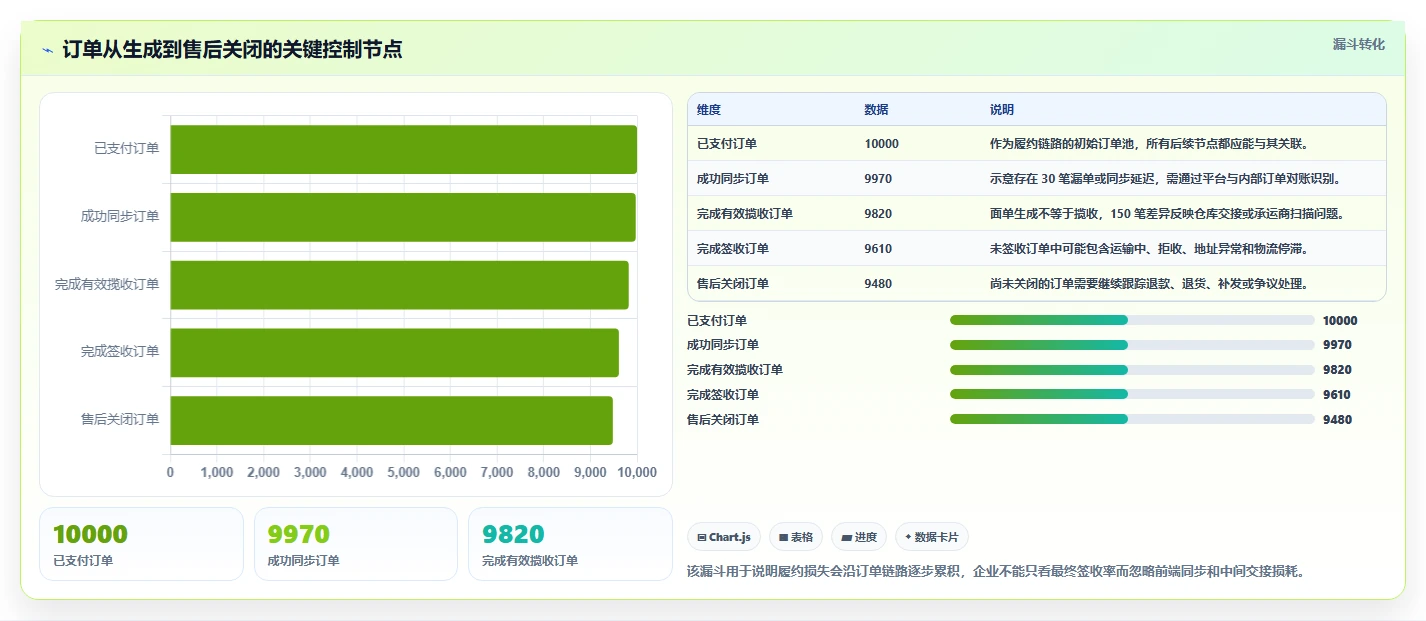This screenshot has width=1426, height=621.
Task: Click the 完成有效揽收订单 bar in the chart
Action: (400, 285)
